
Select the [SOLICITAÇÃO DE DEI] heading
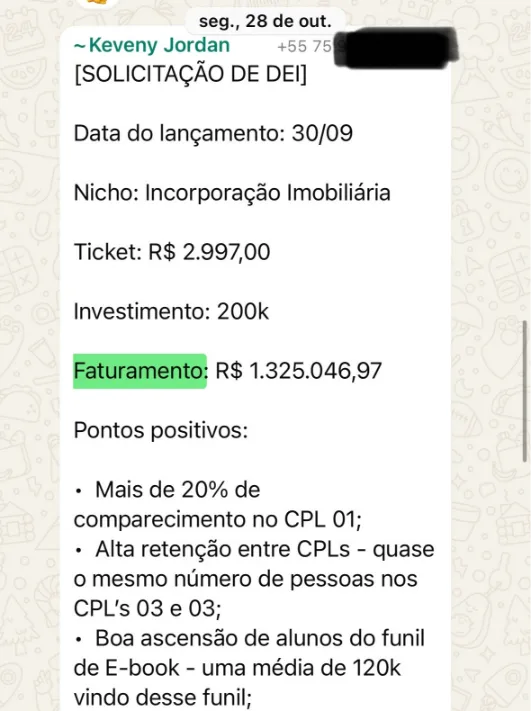click(x=190, y=74)
